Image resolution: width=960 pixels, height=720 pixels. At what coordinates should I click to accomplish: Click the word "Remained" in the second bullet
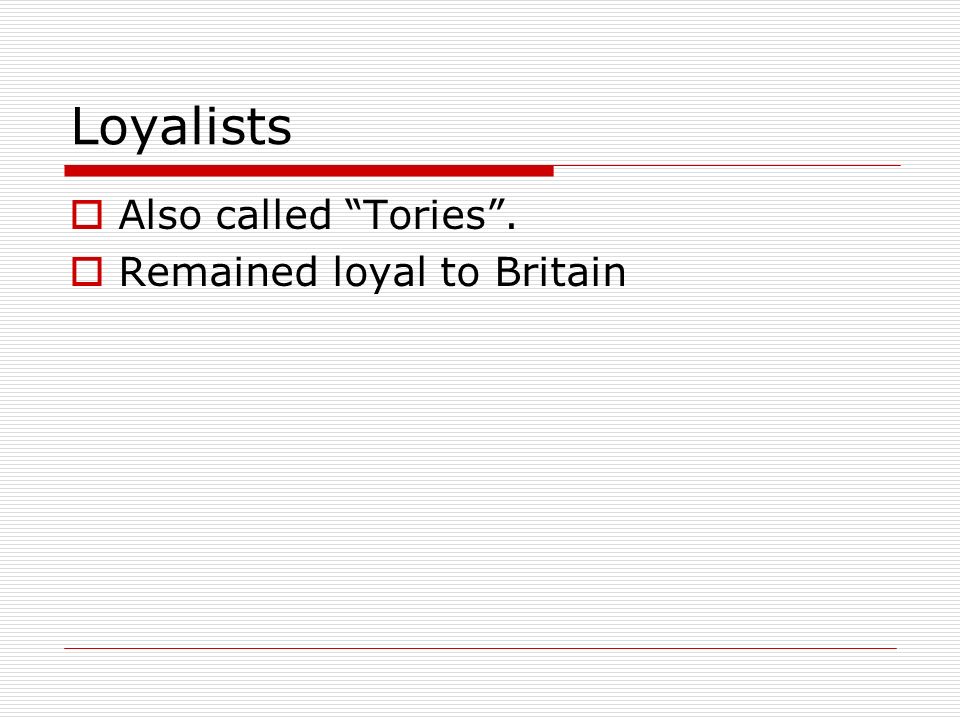[x=218, y=271]
